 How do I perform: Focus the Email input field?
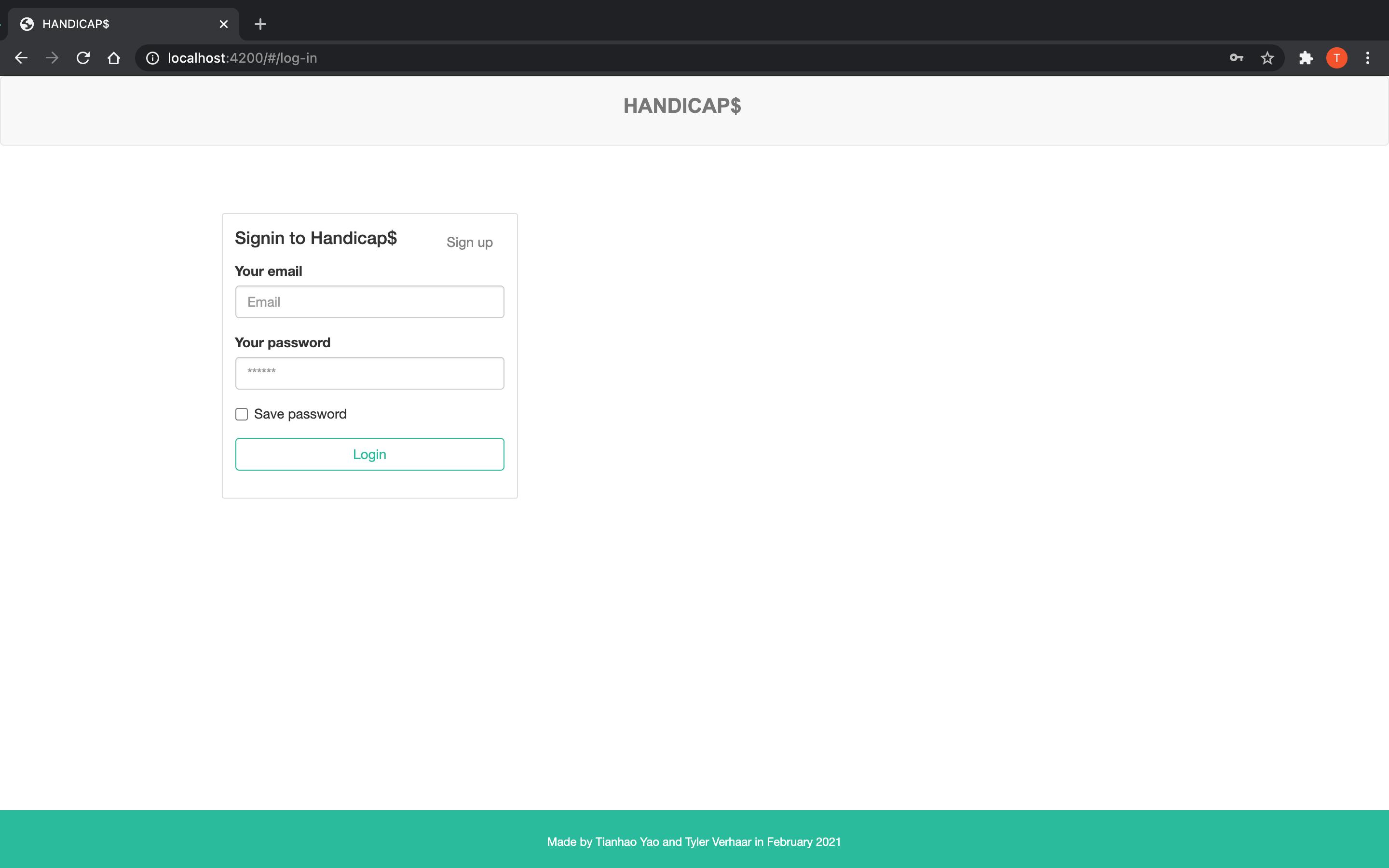point(369,302)
